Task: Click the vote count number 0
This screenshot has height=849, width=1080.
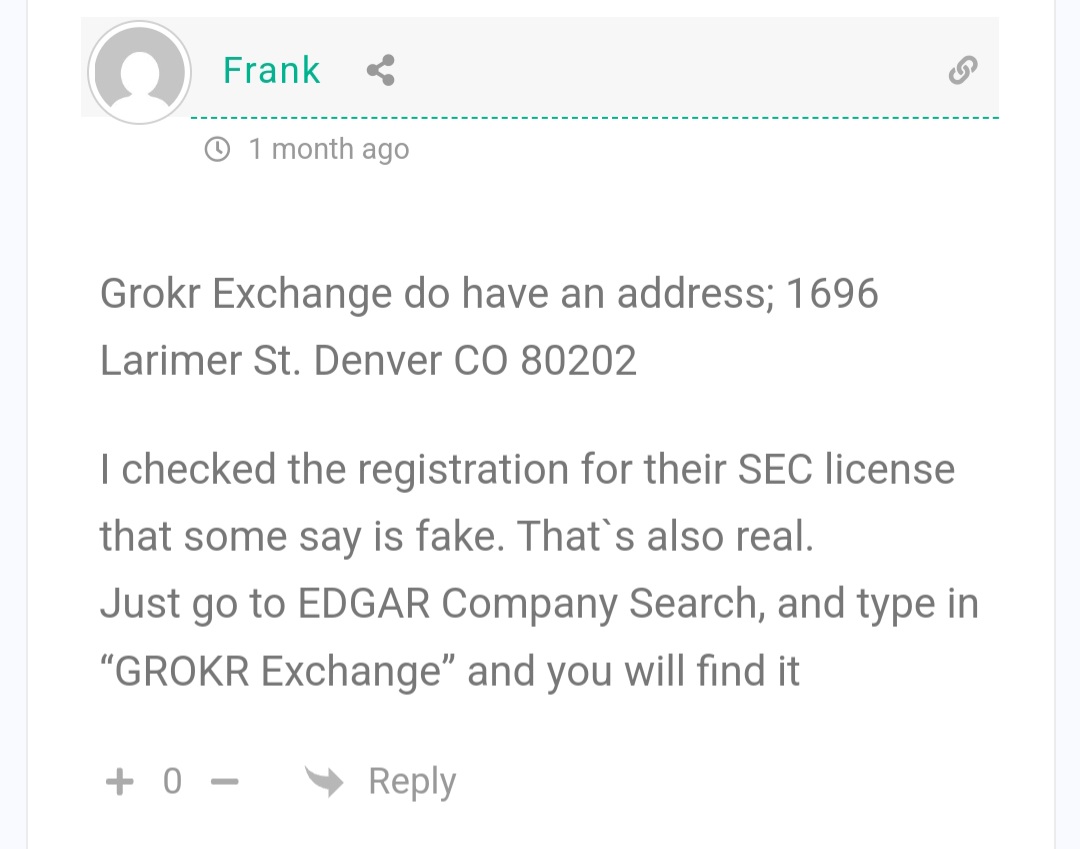Action: pos(172,781)
